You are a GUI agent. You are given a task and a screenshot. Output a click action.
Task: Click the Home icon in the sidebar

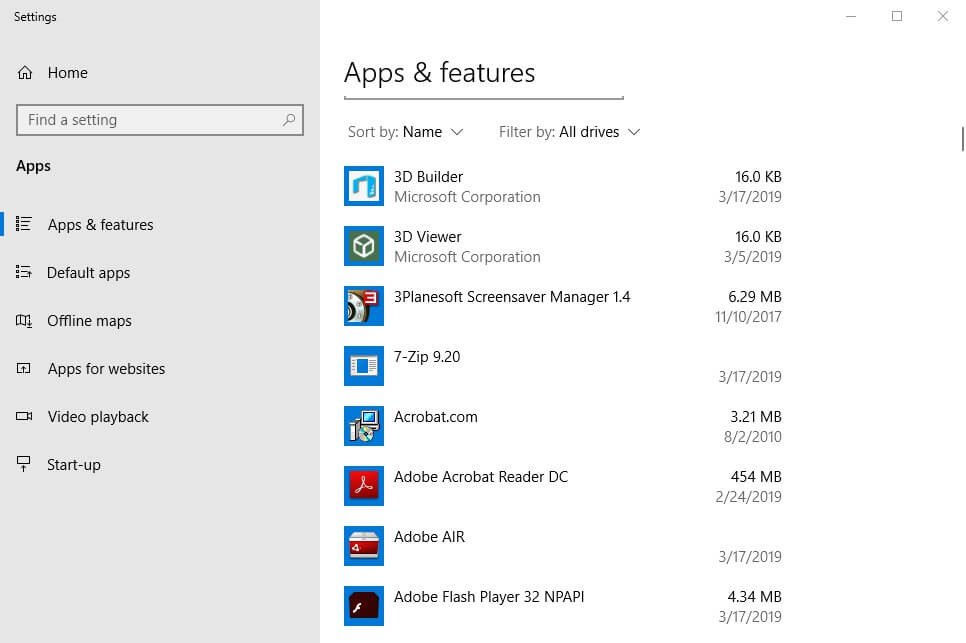click(x=26, y=72)
